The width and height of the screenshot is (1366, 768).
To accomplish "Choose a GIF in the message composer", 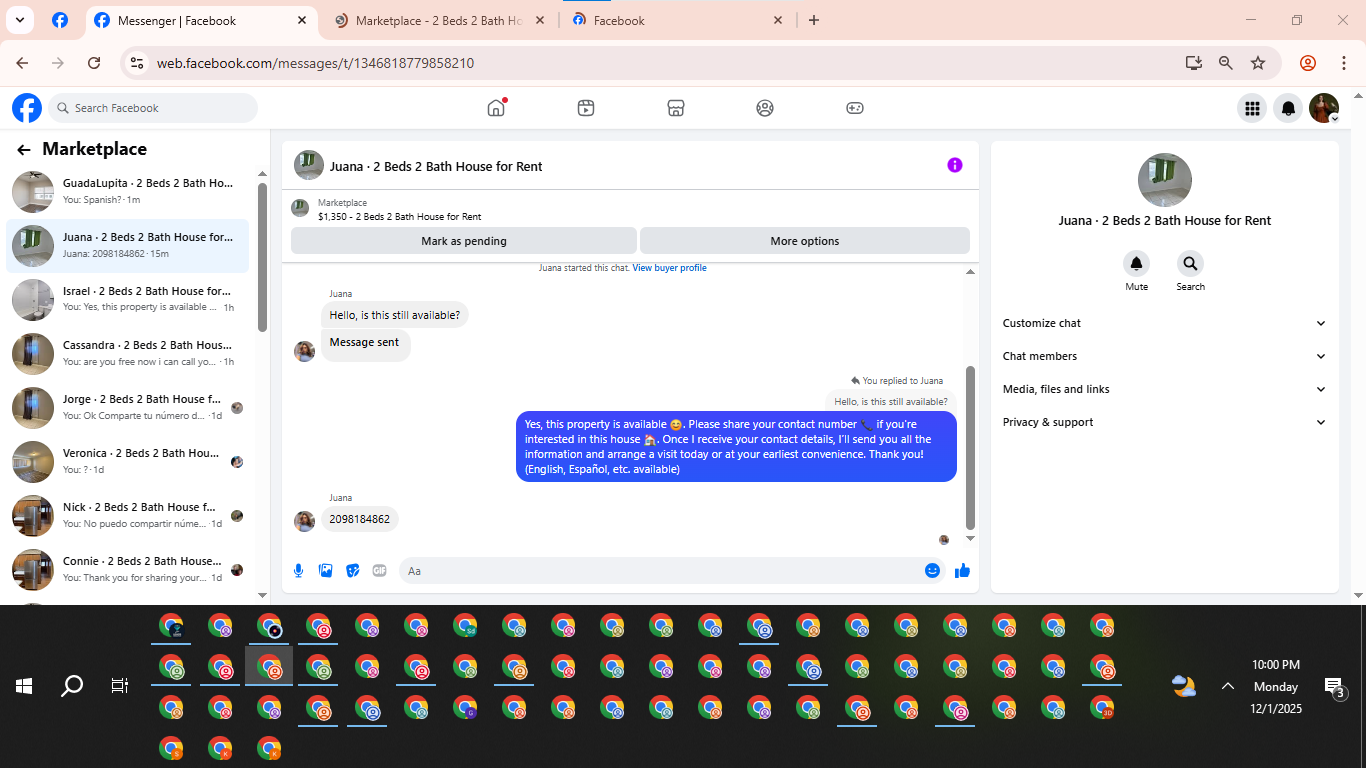I will [x=379, y=570].
